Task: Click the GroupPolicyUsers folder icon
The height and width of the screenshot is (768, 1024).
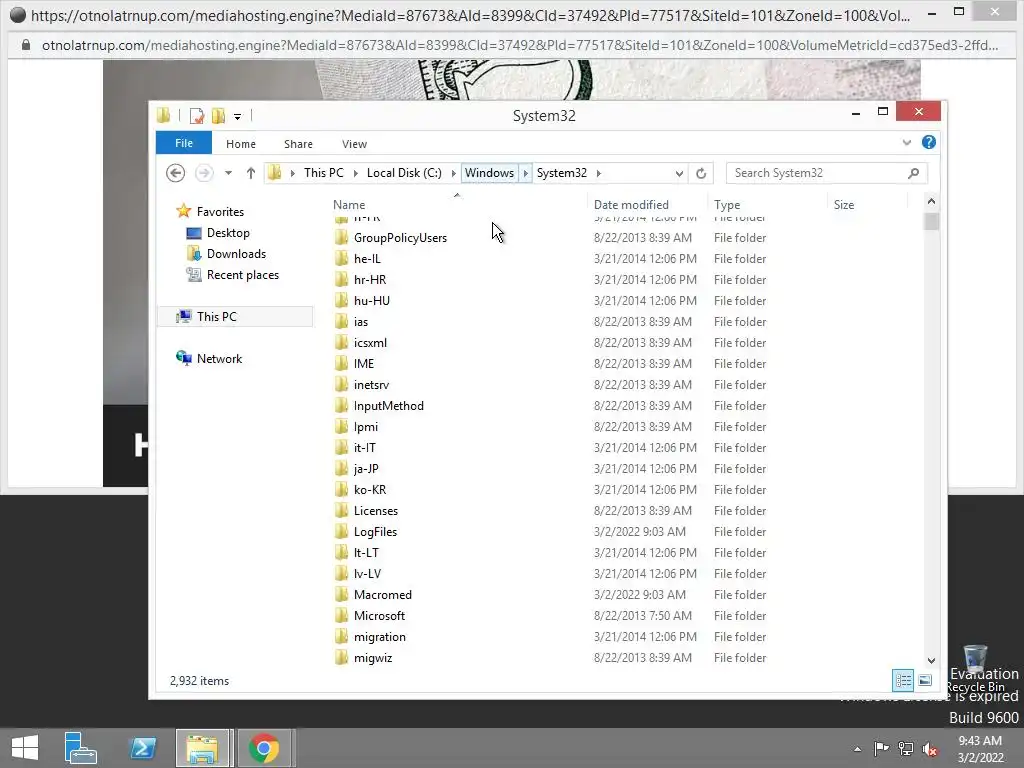Action: click(x=341, y=238)
